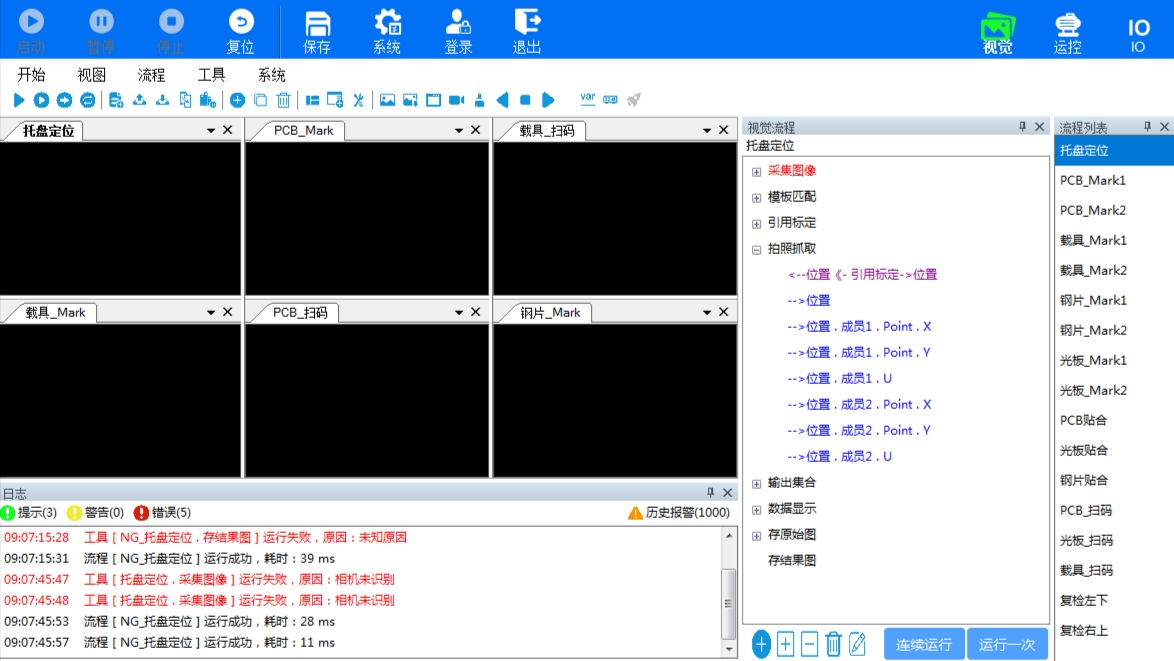The width and height of the screenshot is (1174, 661).
Task: Toggle the 提示(3) log filter
Action: coord(29,513)
